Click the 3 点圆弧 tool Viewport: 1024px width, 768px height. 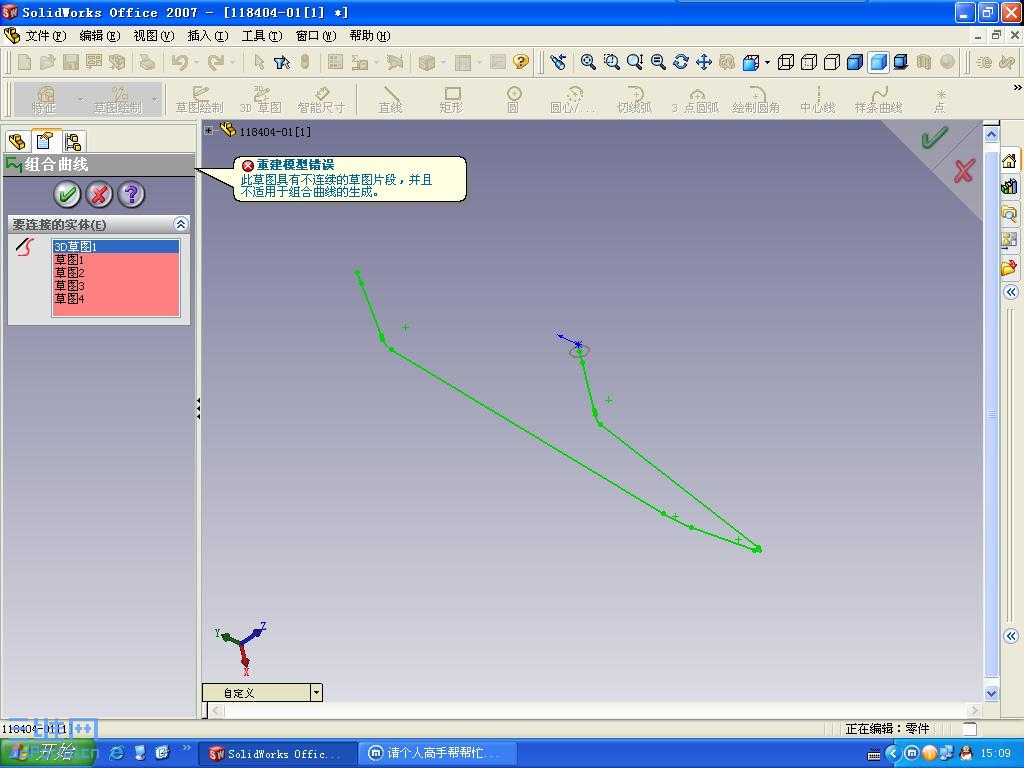(x=696, y=99)
